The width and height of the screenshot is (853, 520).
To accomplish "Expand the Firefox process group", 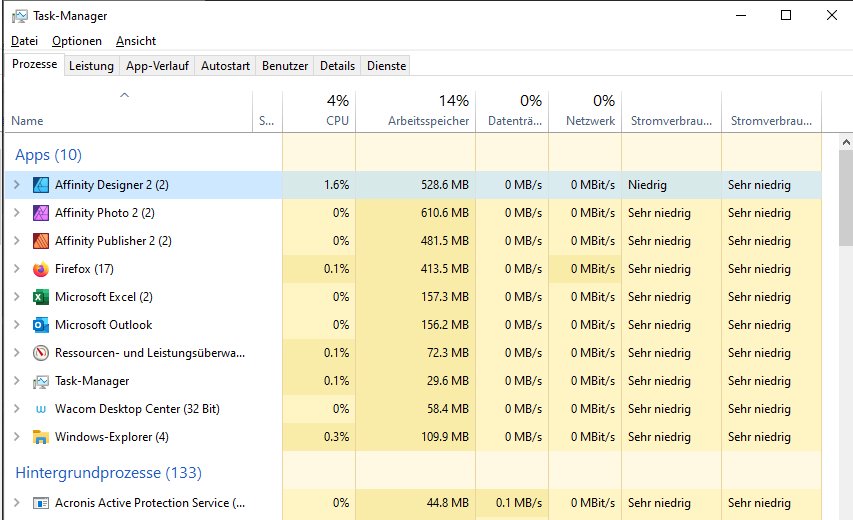I will pos(17,269).
